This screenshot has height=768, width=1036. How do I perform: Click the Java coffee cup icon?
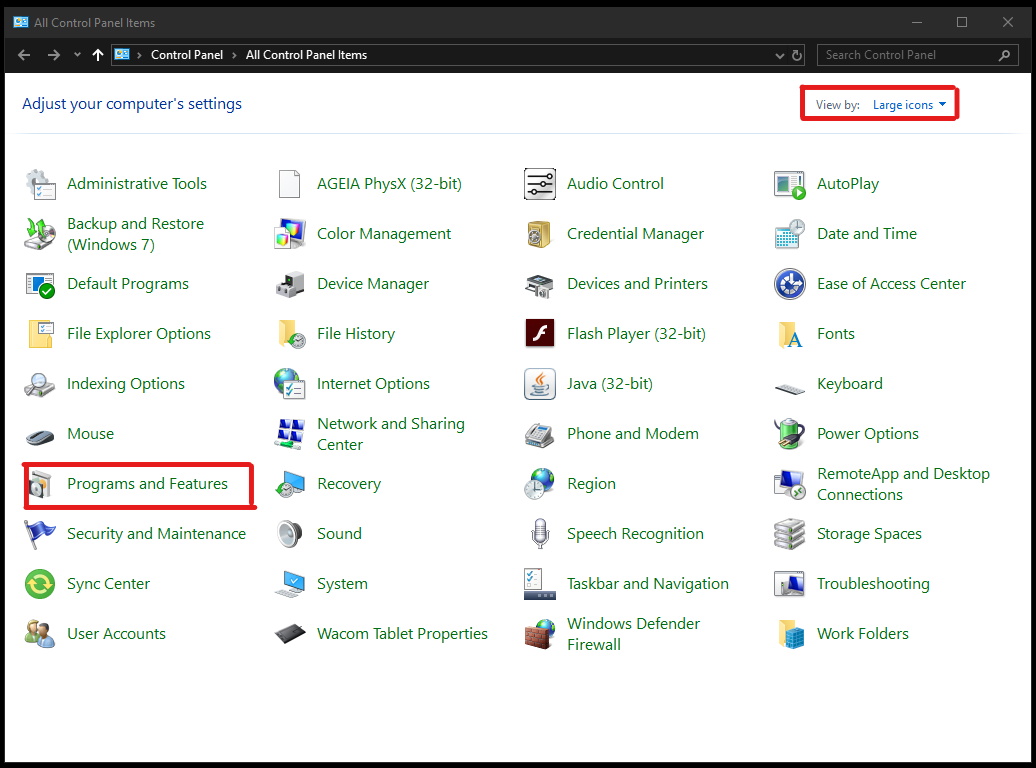540,384
